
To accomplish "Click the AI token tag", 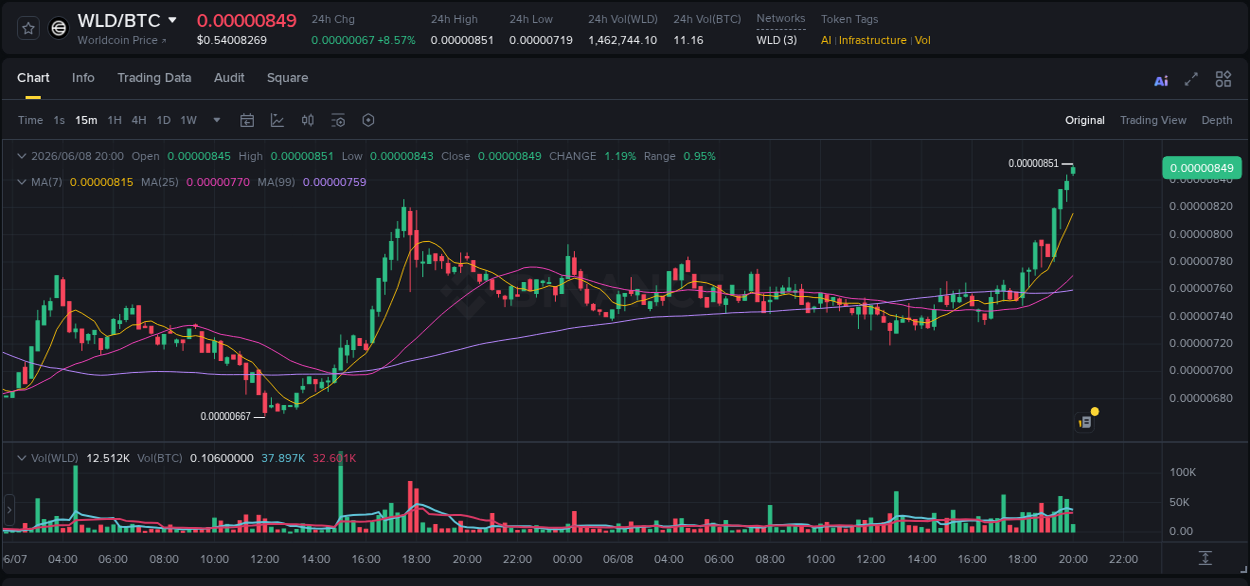I will (x=826, y=40).
